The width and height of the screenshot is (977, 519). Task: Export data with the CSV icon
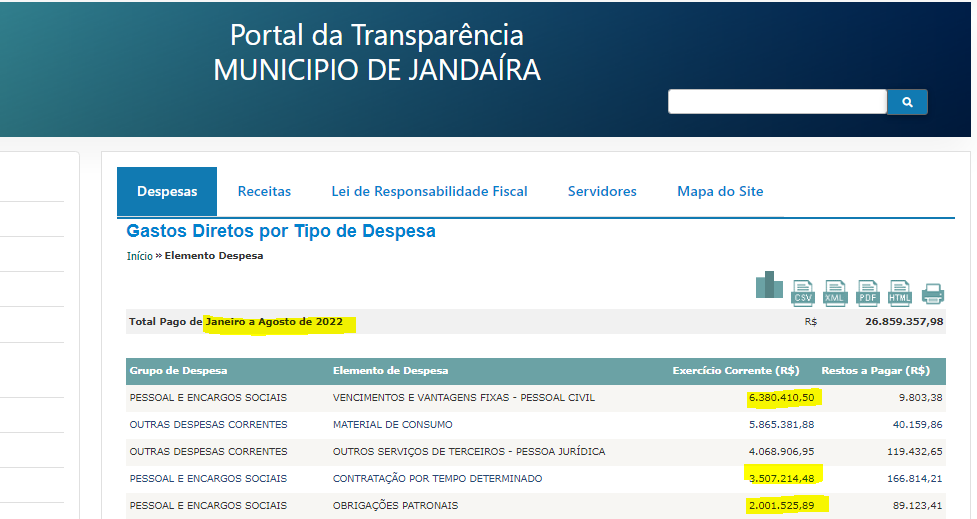click(x=803, y=293)
